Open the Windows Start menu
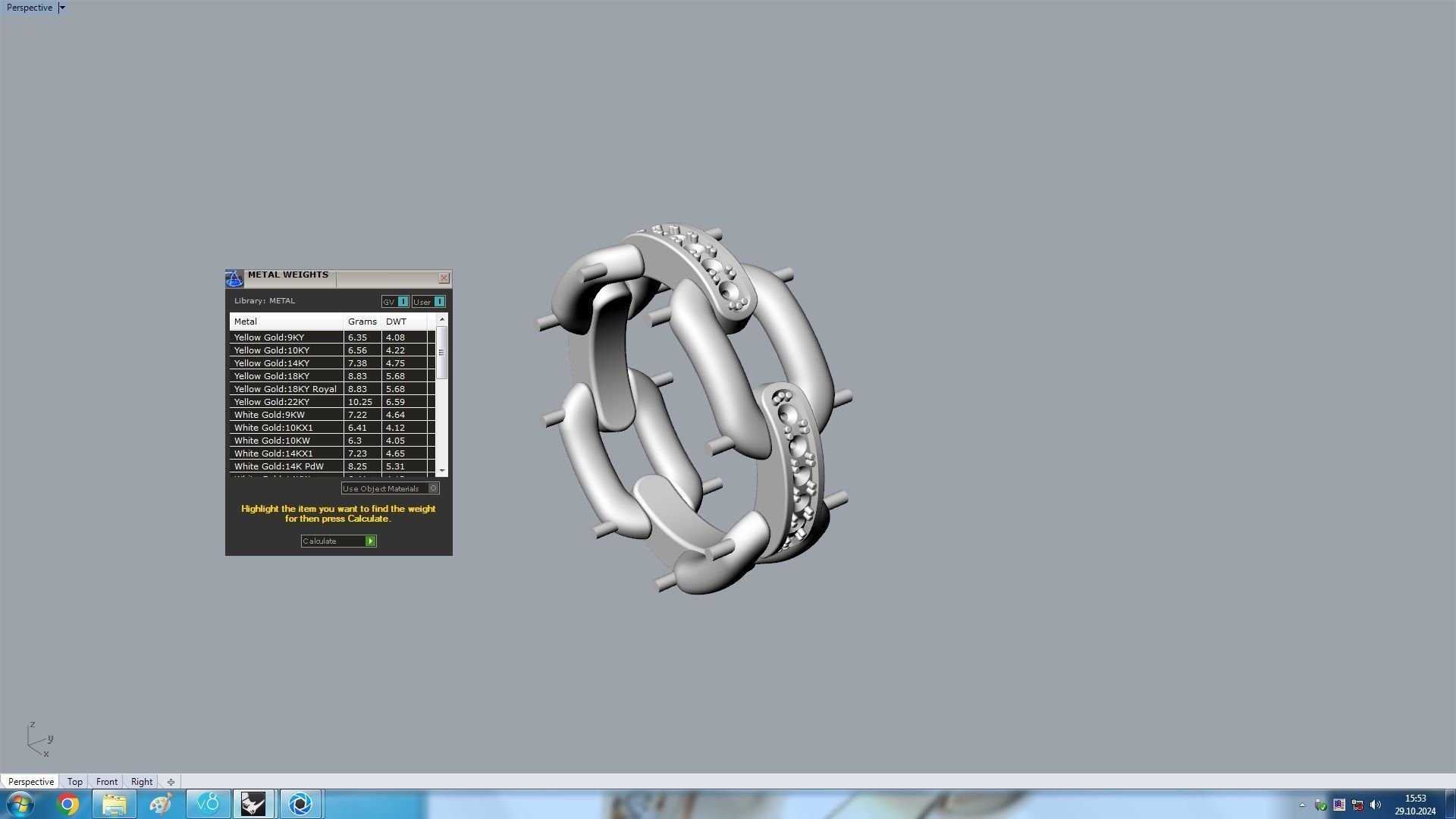The image size is (1456, 819). [20, 804]
